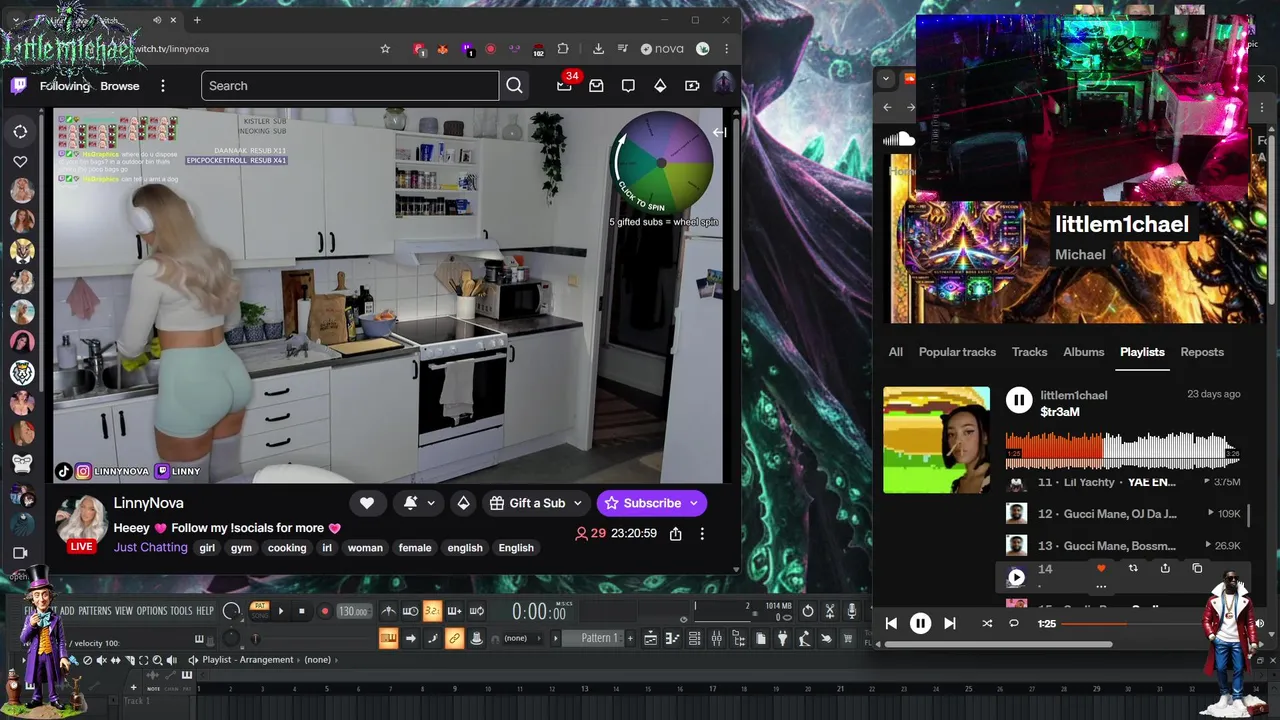Share track 14 in SoundCloud playlist
Screen dimensions: 1280x720
(1165, 568)
